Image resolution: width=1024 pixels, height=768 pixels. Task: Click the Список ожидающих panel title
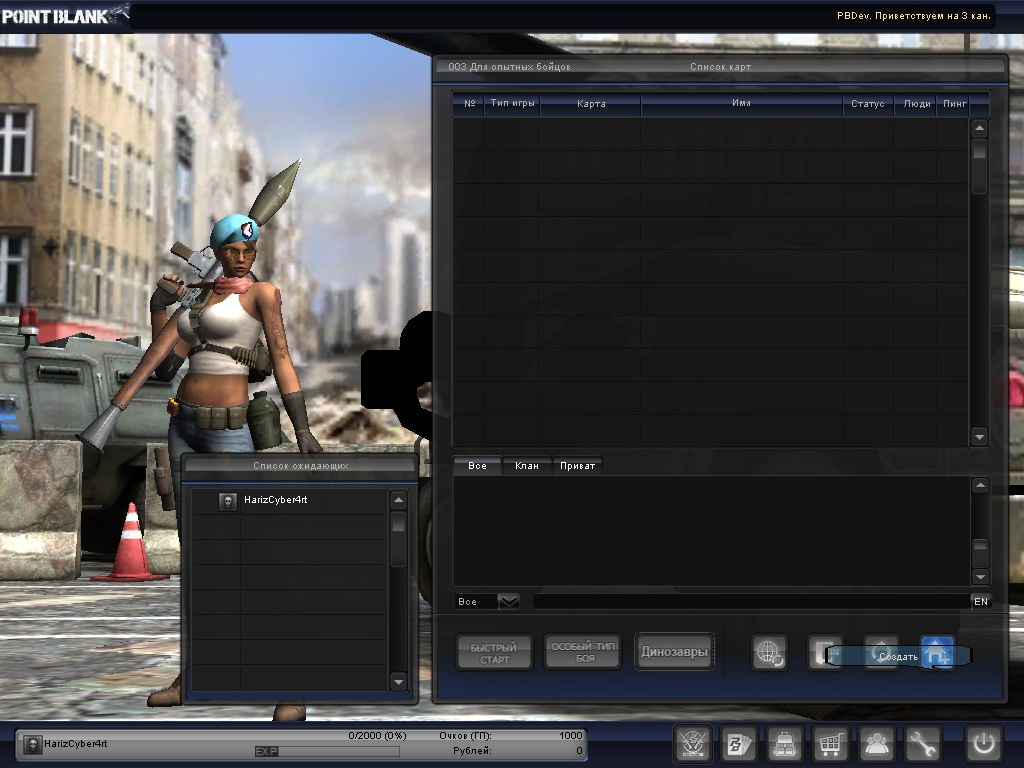click(300, 466)
